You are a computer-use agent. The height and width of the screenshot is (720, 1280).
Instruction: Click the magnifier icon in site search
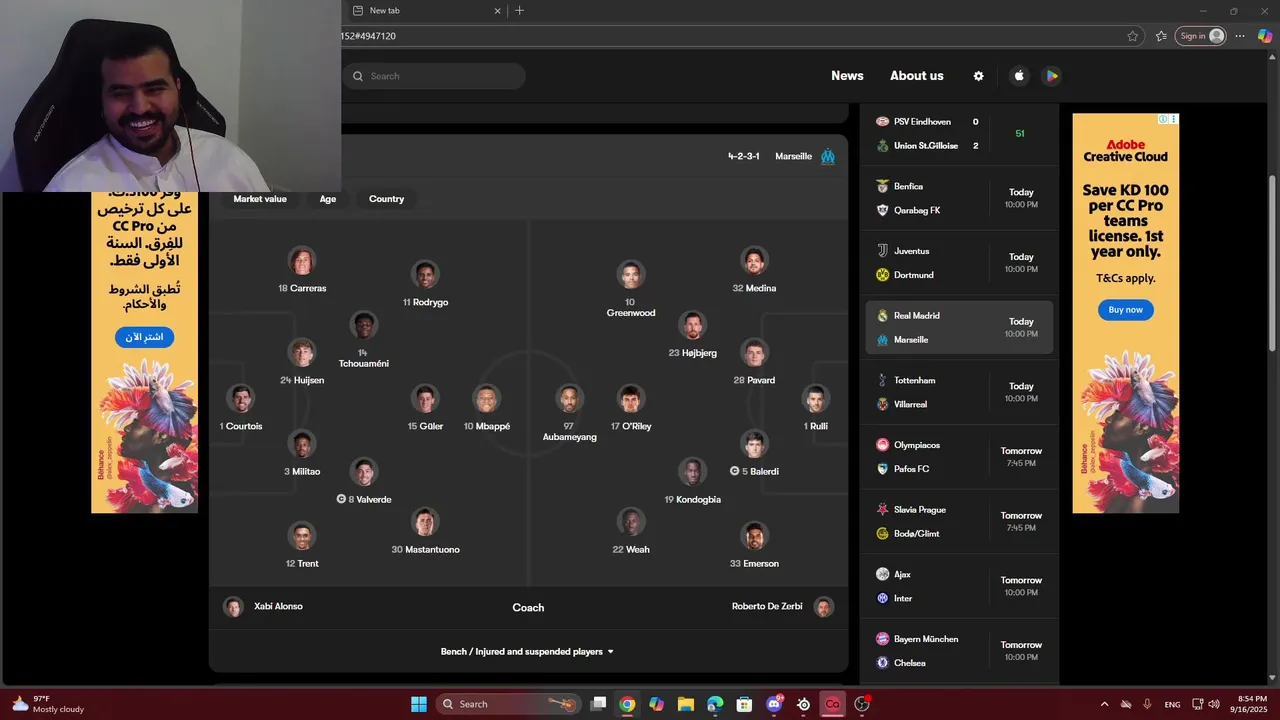click(x=358, y=76)
